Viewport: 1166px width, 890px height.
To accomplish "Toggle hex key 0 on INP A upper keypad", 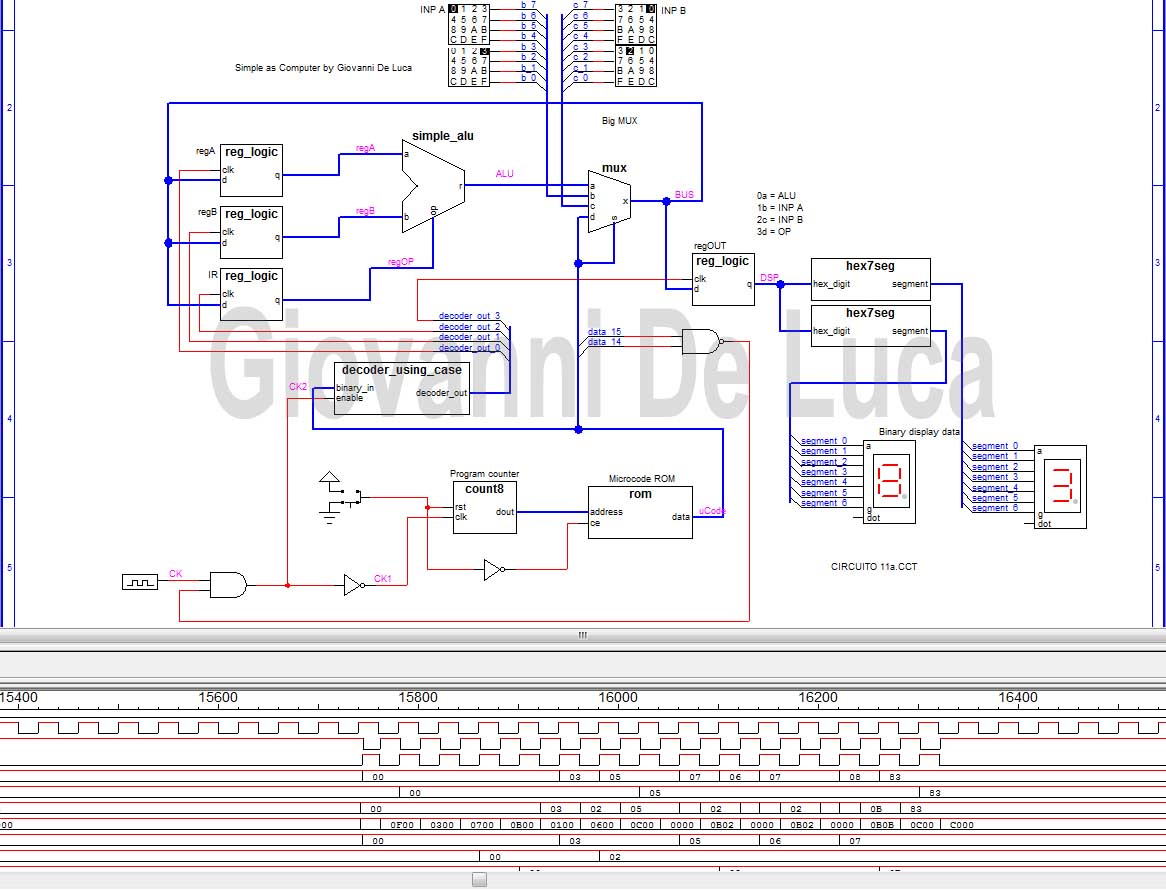I will (x=453, y=9).
